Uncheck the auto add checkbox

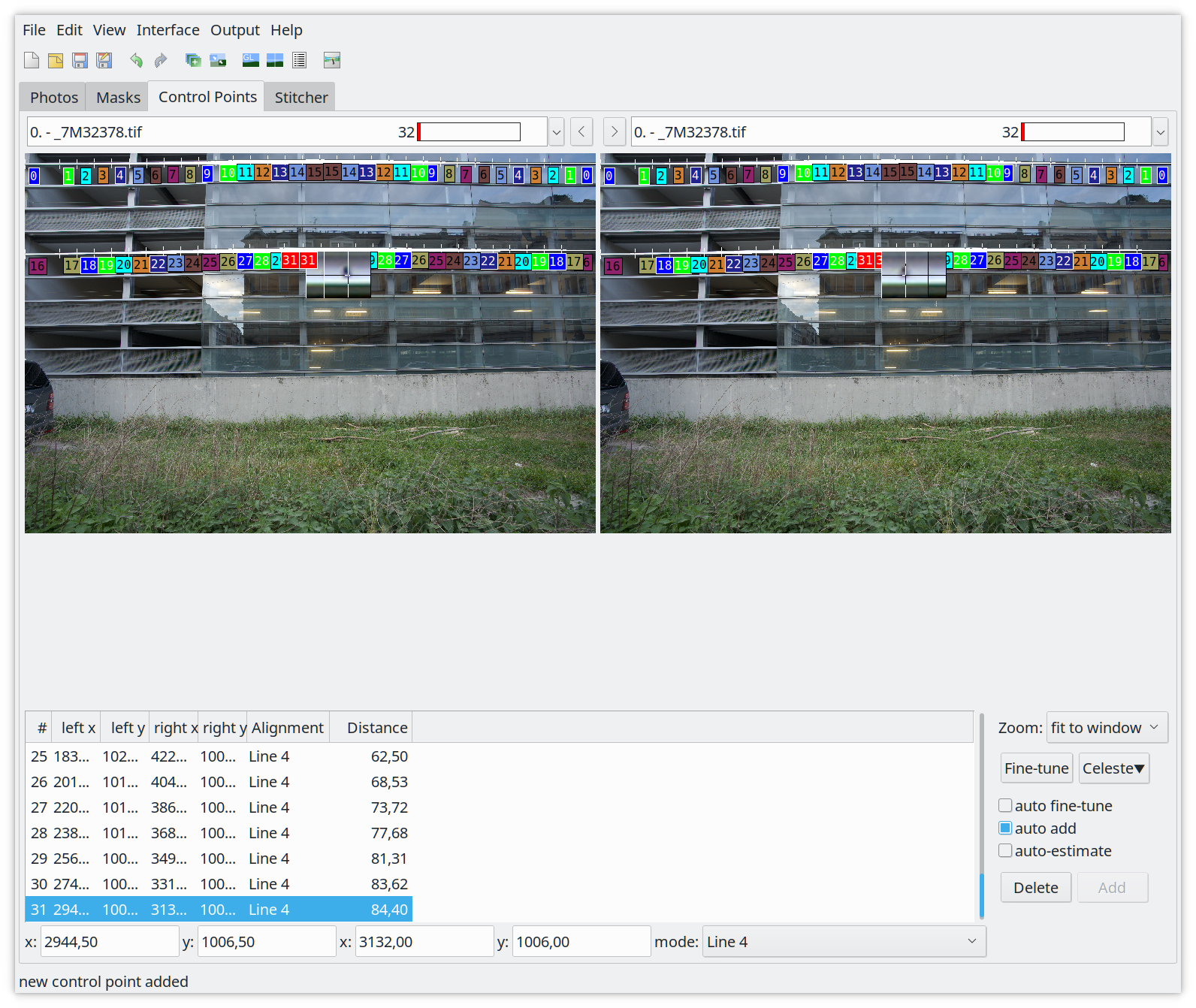click(x=1005, y=828)
